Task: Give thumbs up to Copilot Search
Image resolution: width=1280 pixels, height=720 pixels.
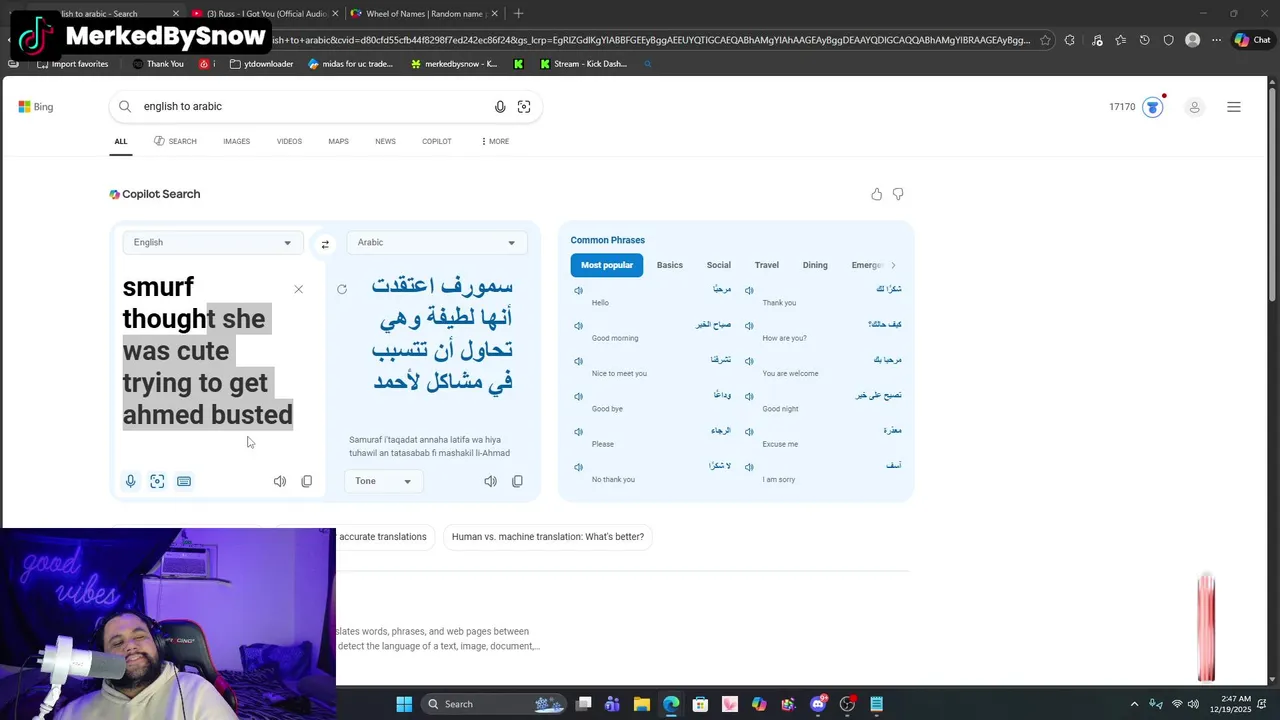Action: point(877,194)
